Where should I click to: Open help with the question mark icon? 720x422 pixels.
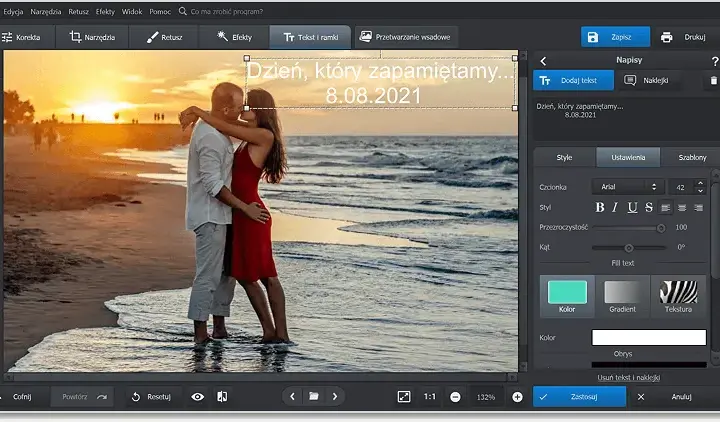(x=714, y=61)
